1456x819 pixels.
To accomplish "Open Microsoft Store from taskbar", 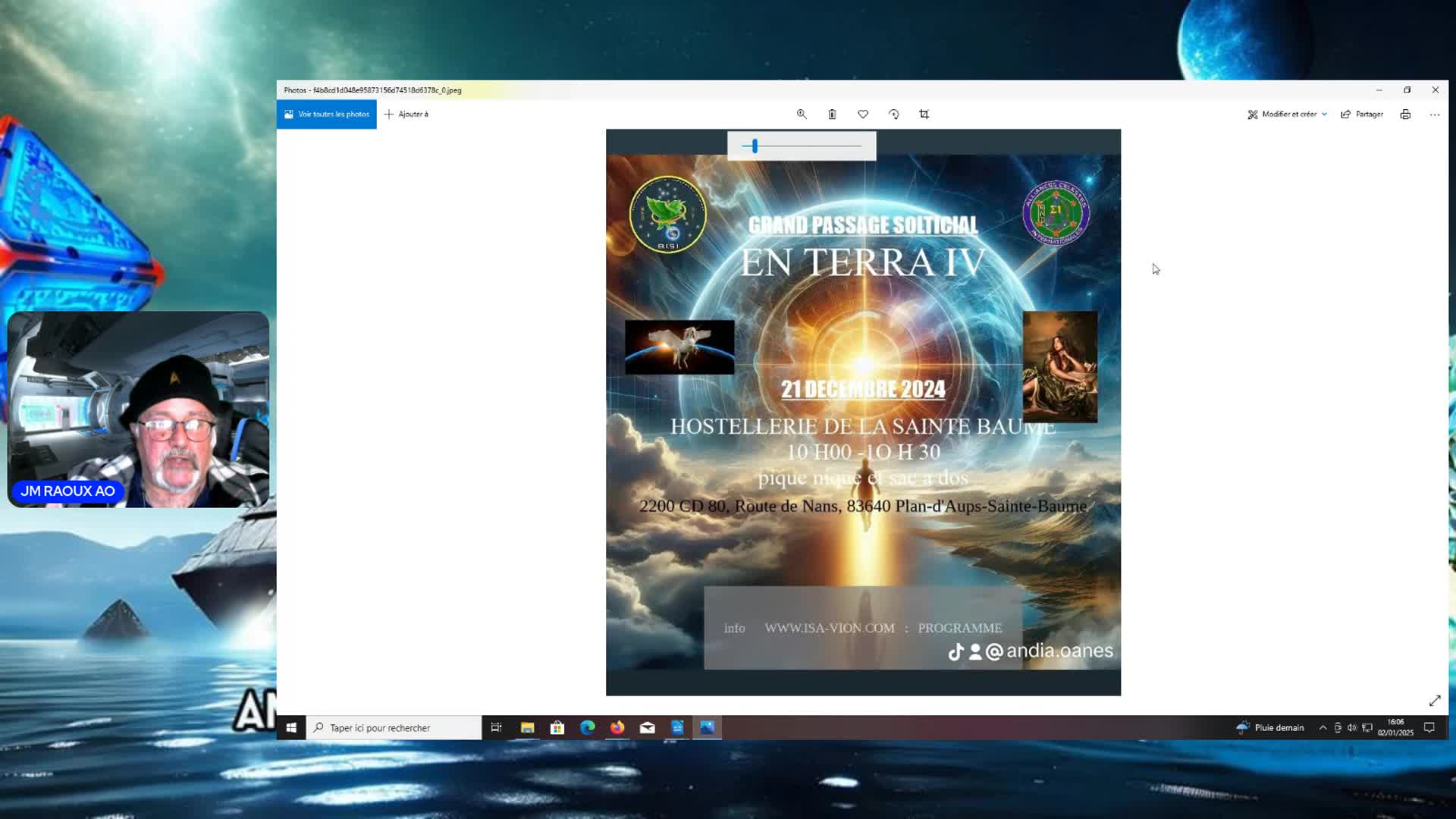I will pyautogui.click(x=557, y=727).
